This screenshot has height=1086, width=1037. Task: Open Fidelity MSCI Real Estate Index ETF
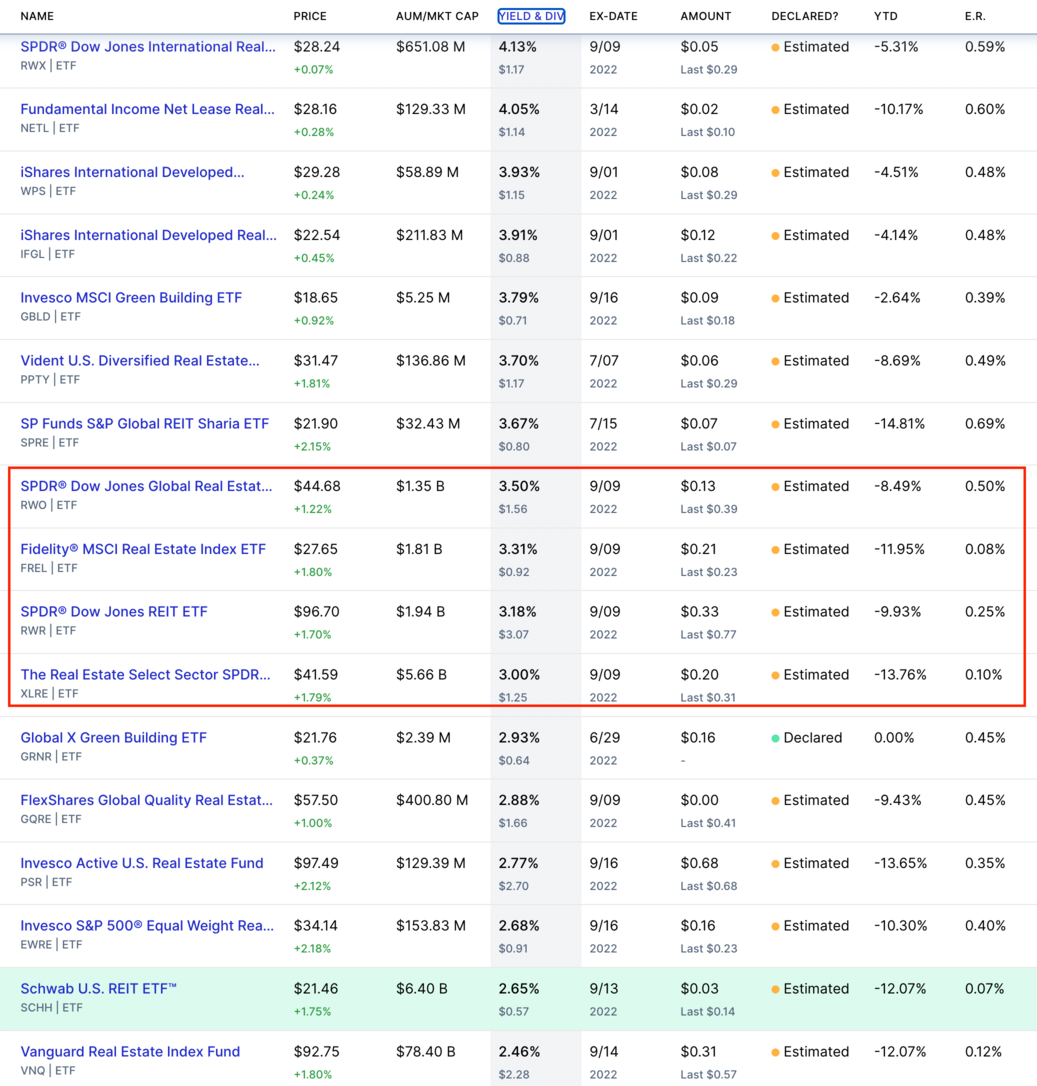tap(143, 549)
